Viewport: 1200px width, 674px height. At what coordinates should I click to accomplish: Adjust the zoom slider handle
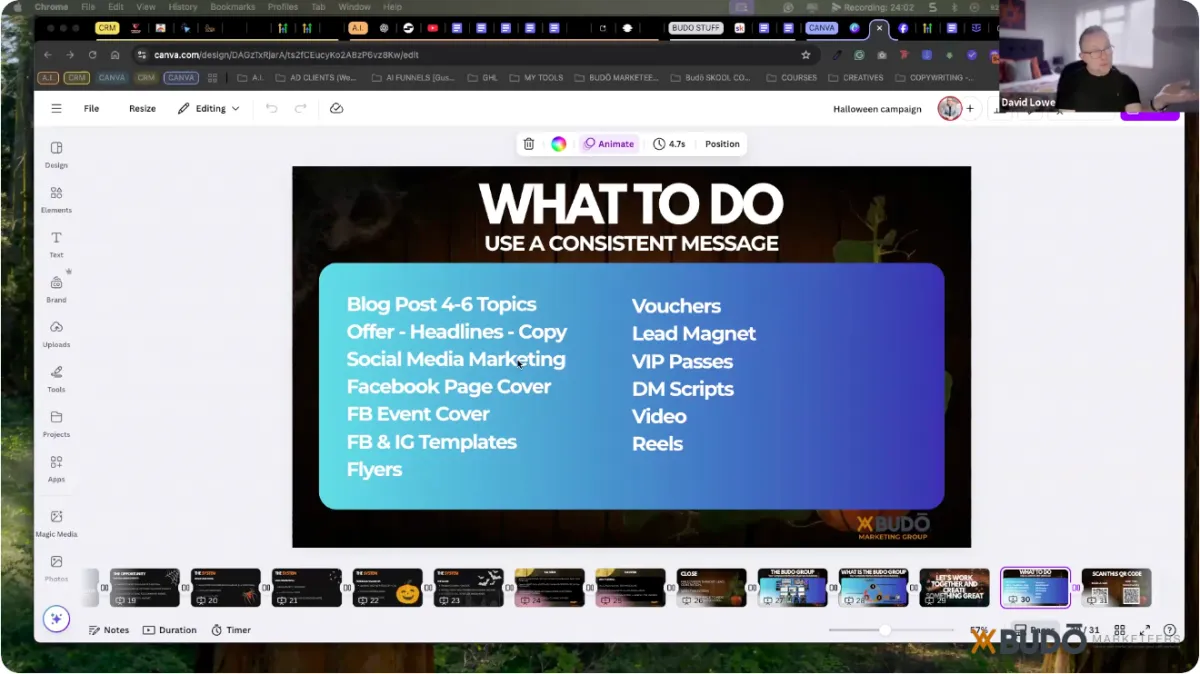(x=885, y=630)
